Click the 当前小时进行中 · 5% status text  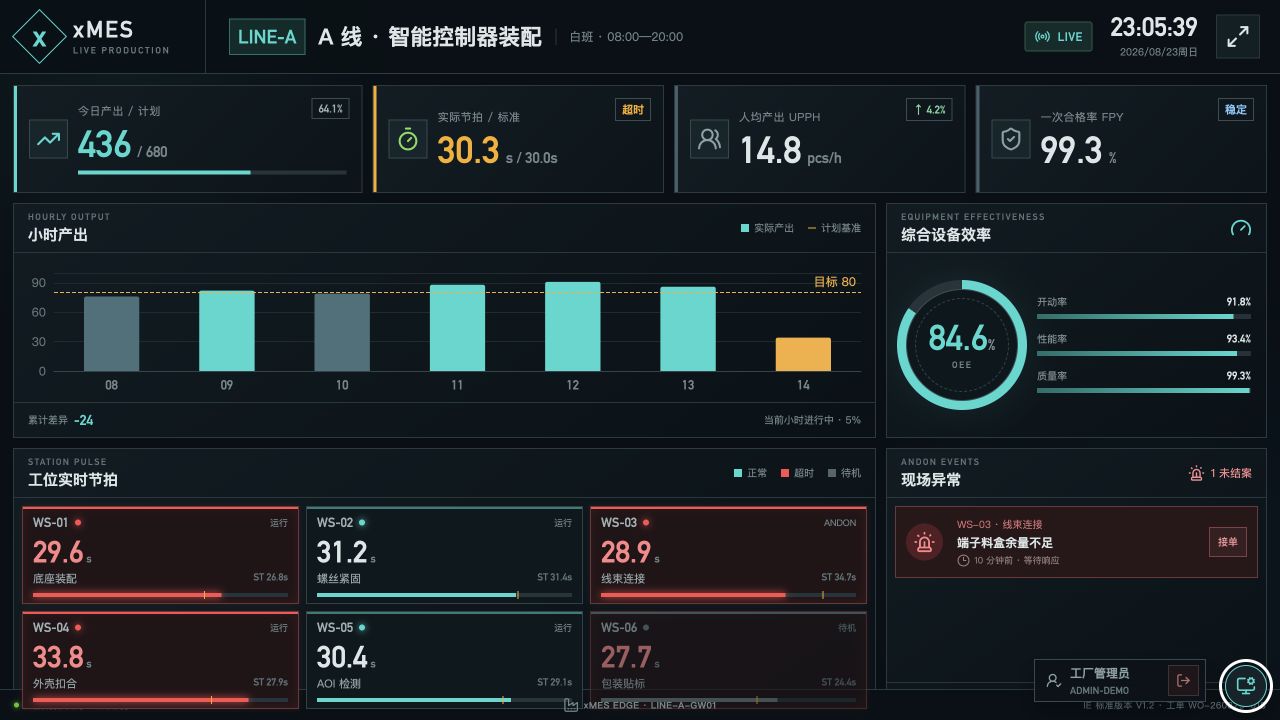[812, 420]
